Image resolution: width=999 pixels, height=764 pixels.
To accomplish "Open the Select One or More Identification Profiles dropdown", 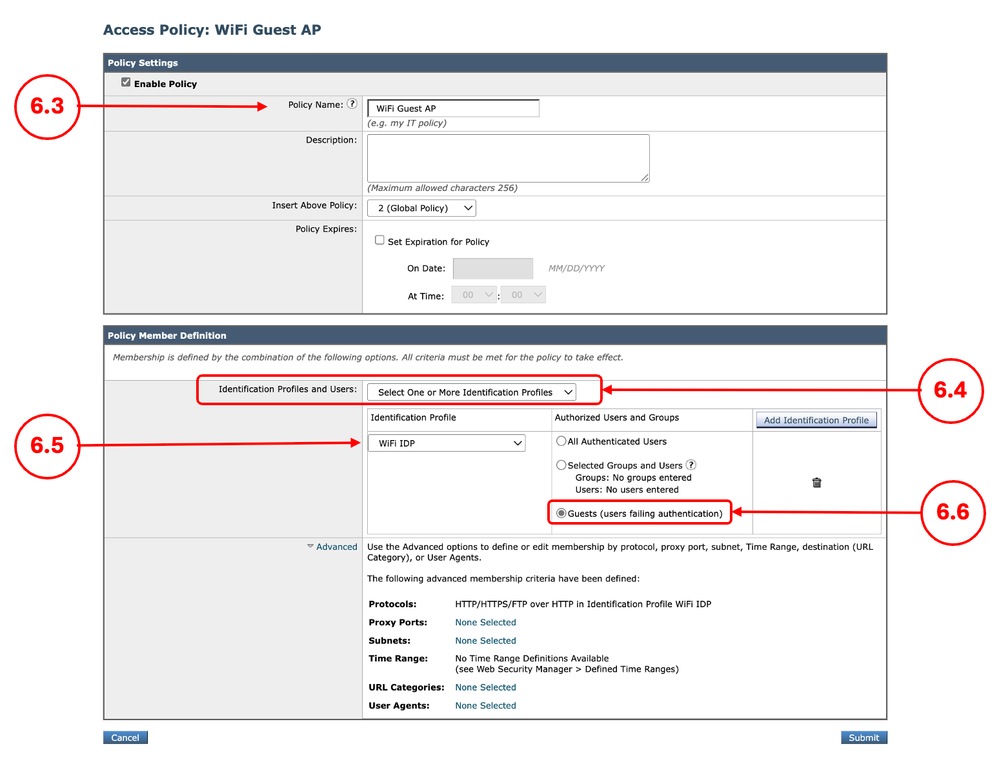I will (x=472, y=392).
